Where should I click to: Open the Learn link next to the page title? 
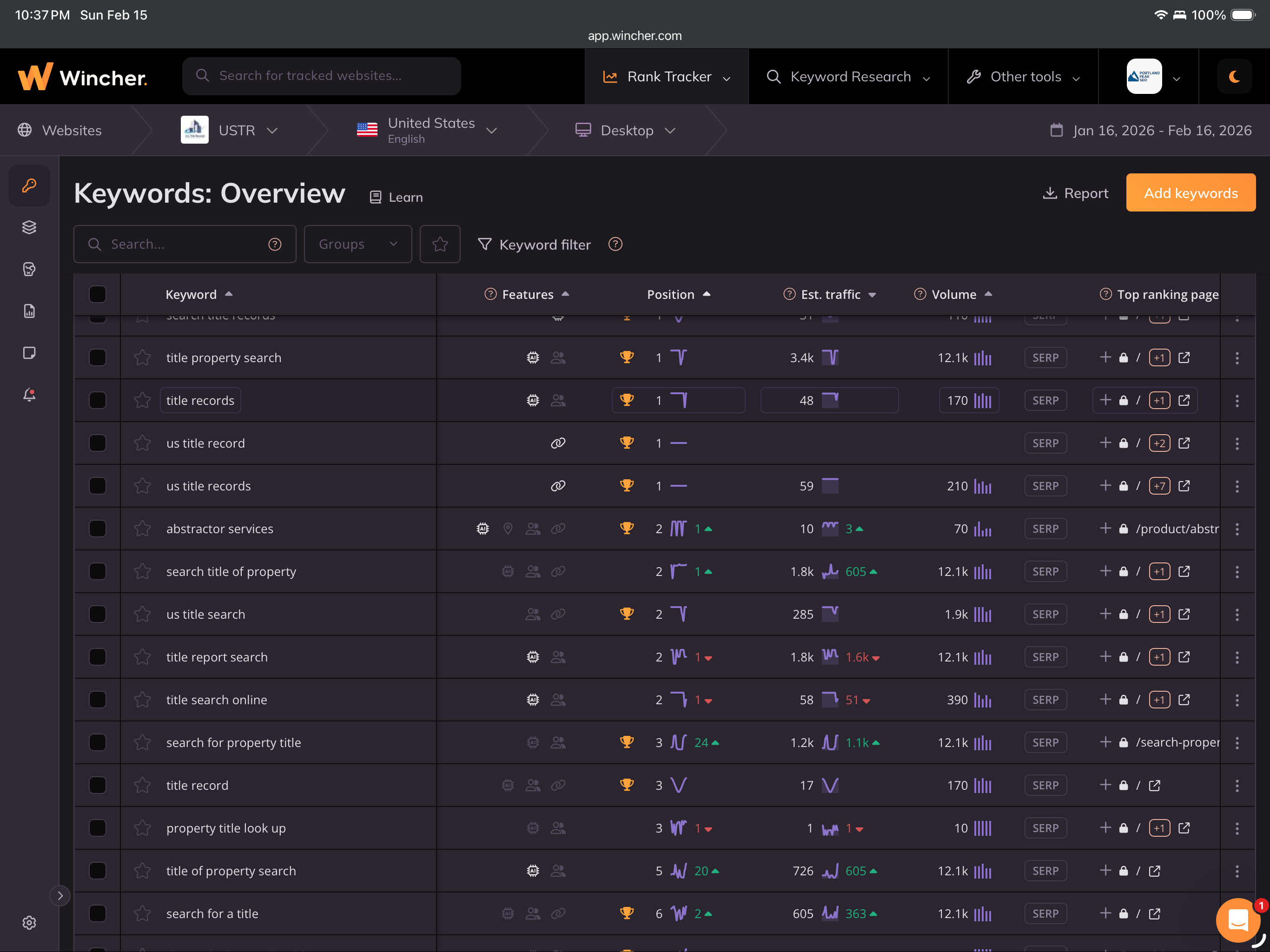395,197
